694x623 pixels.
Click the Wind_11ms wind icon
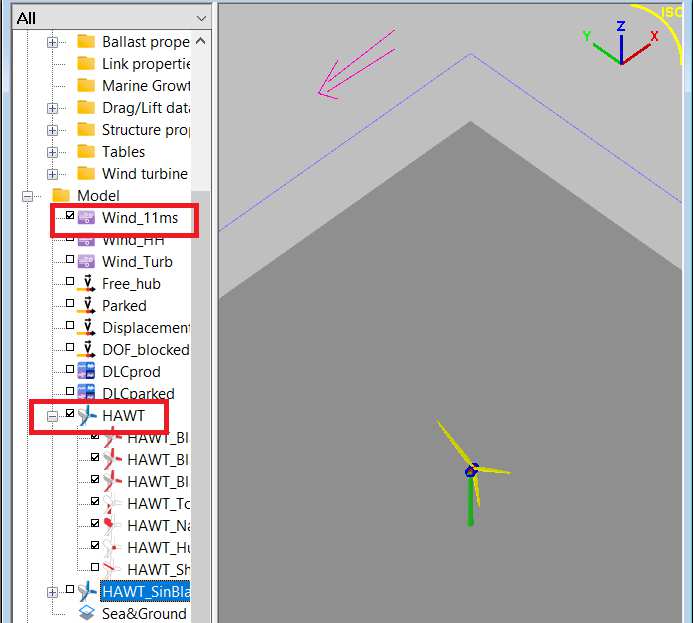87,218
